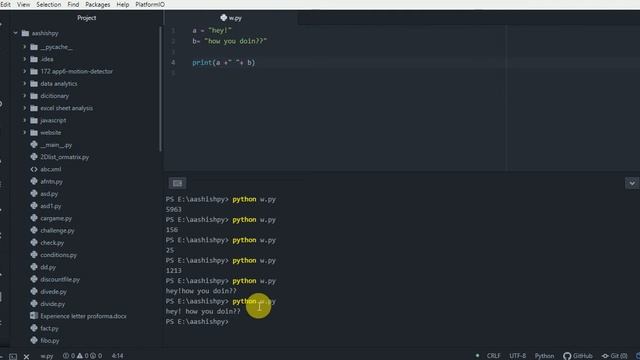Expand the website folder

24,133
